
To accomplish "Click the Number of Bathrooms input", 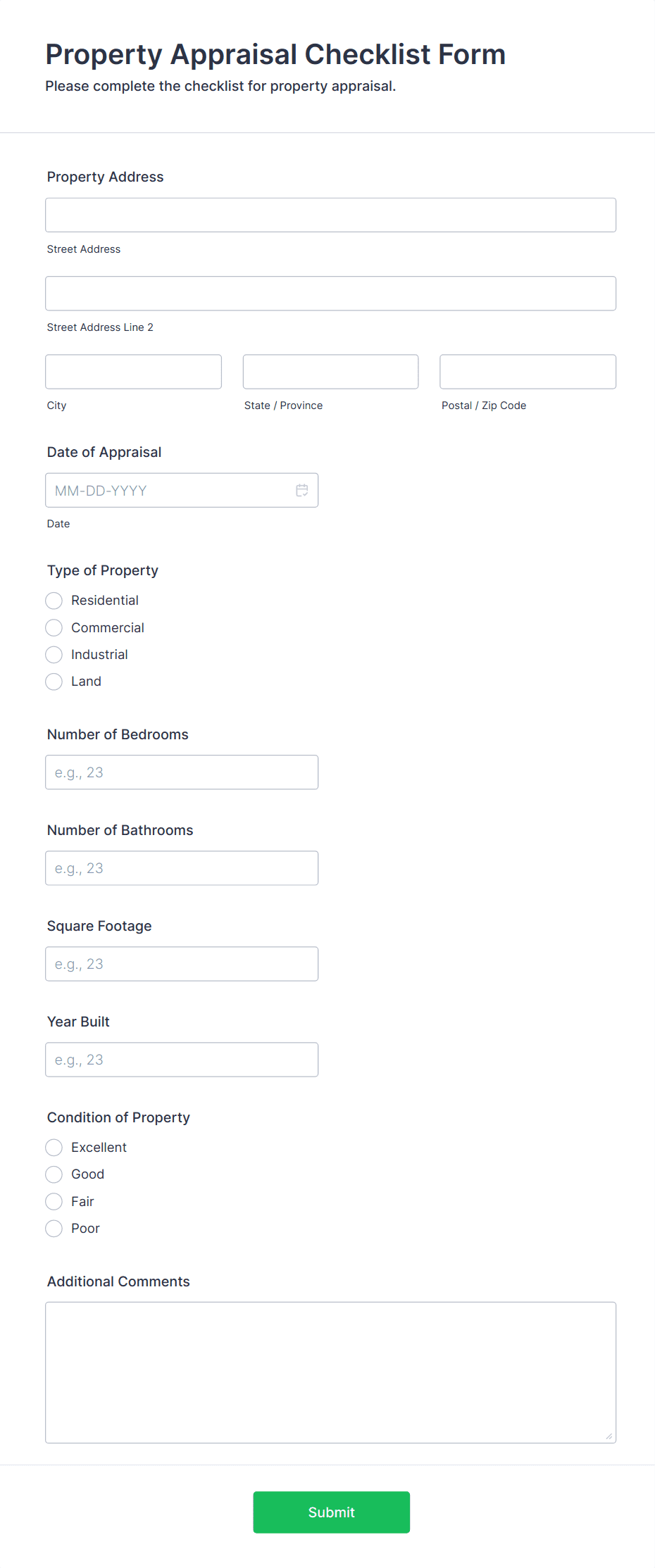I will point(182,867).
